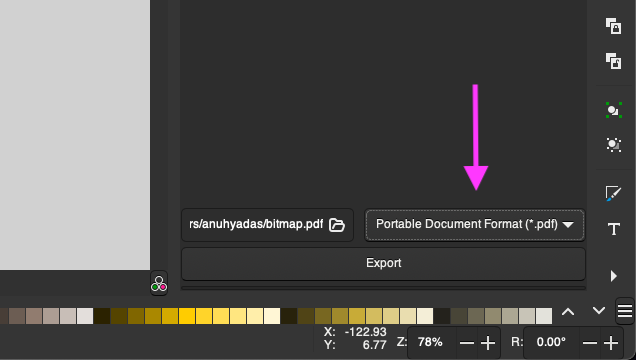Open the Portable Document Format dropdown
Viewport: 636px width, 360px height.
[475, 225]
